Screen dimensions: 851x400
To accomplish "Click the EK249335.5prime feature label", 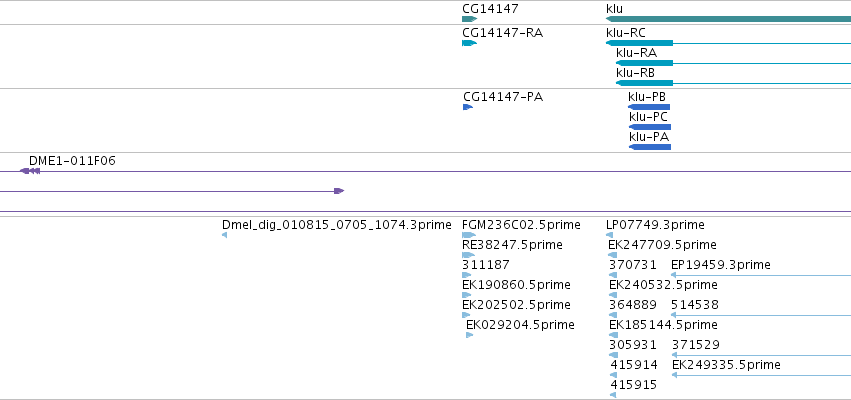I will click(x=726, y=365).
